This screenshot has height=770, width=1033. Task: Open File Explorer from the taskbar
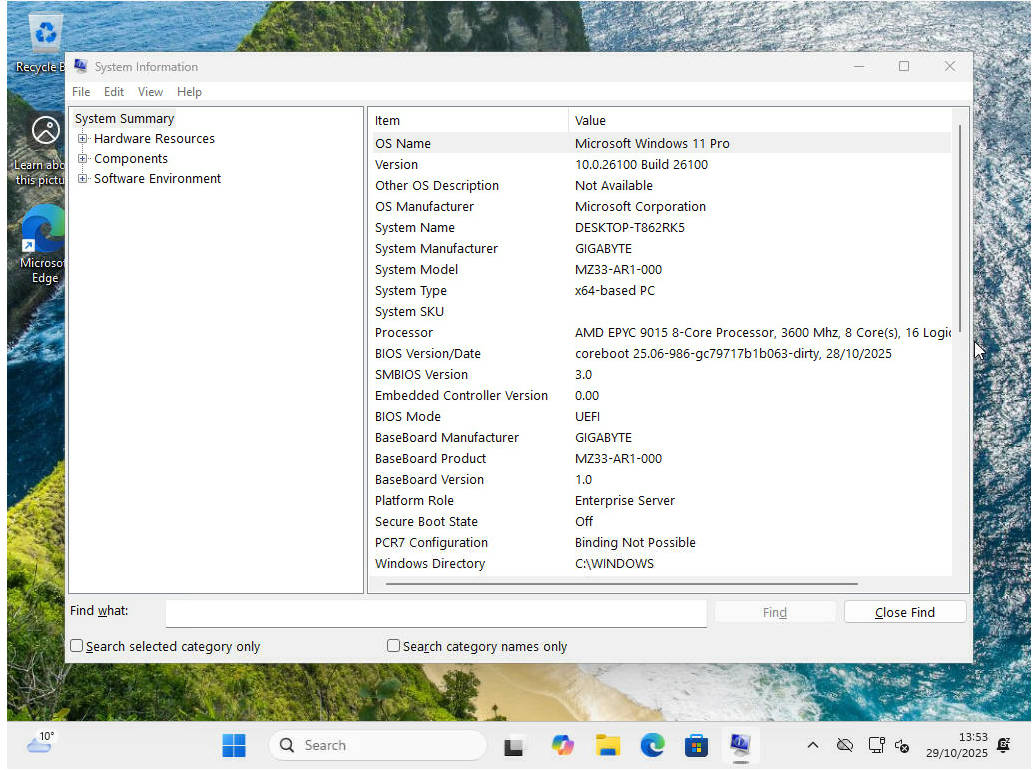click(x=608, y=745)
